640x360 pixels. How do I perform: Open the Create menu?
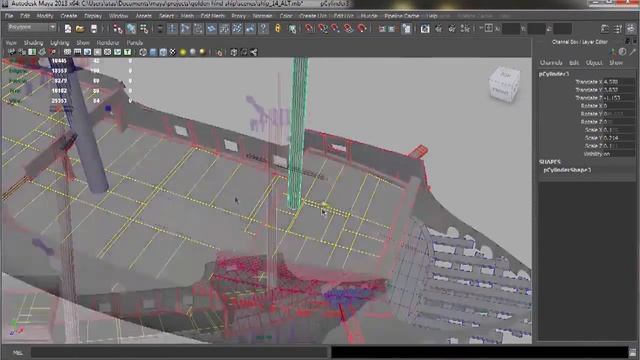pos(69,16)
